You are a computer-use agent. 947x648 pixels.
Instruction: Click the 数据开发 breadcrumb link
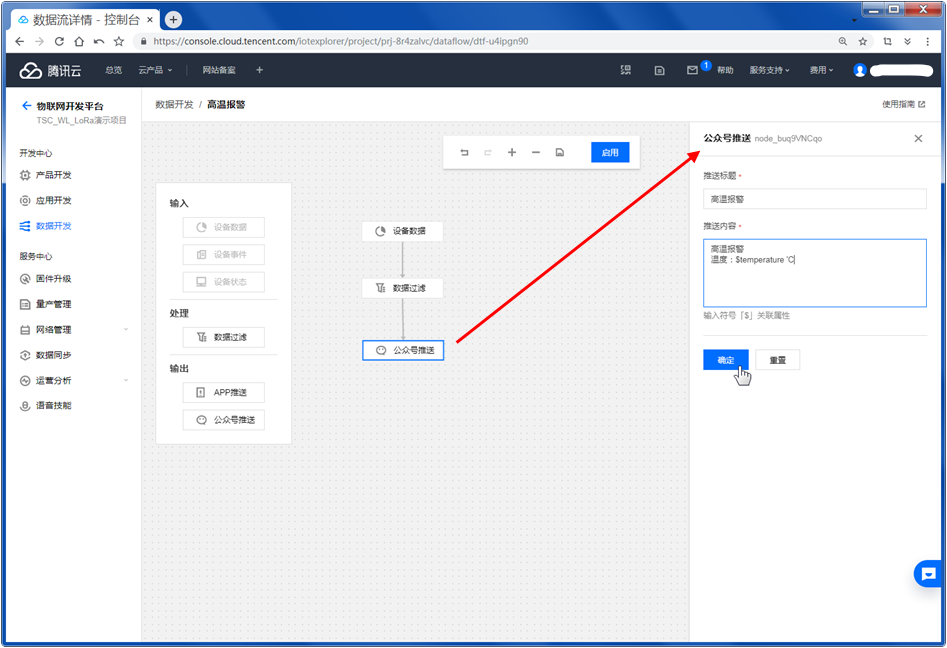174,104
